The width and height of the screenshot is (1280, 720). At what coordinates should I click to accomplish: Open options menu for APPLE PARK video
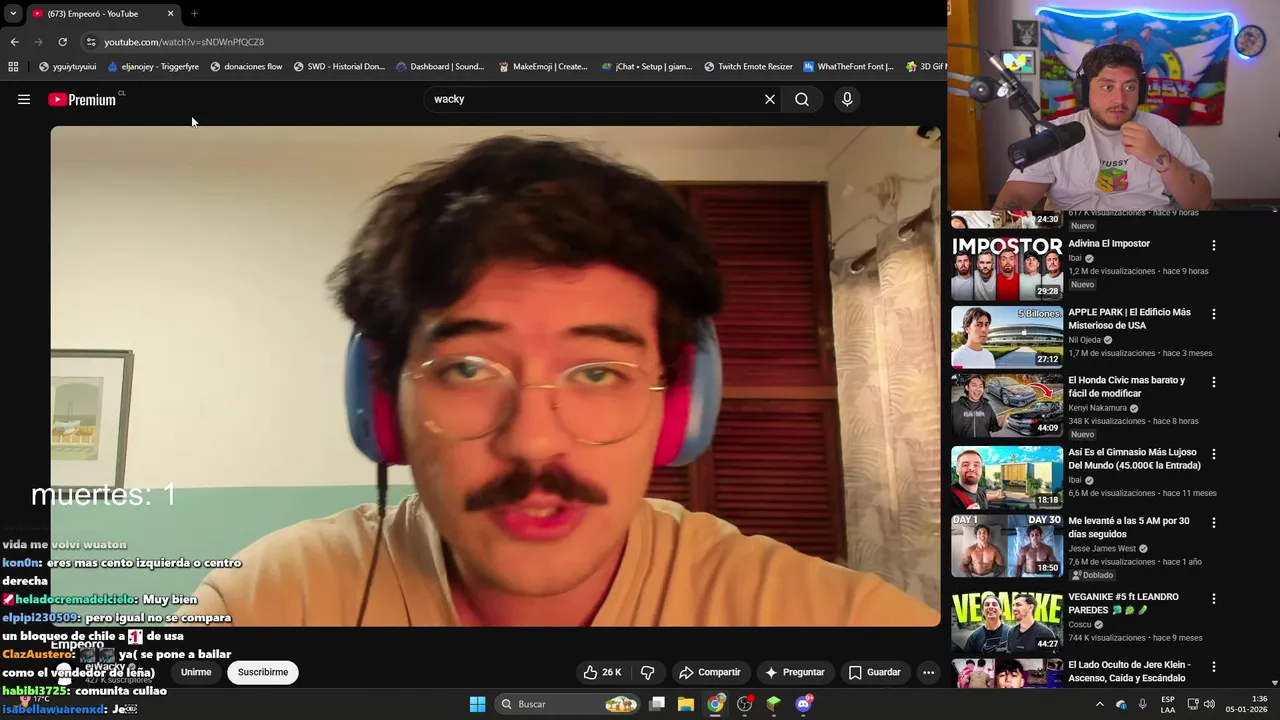coord(1214,314)
